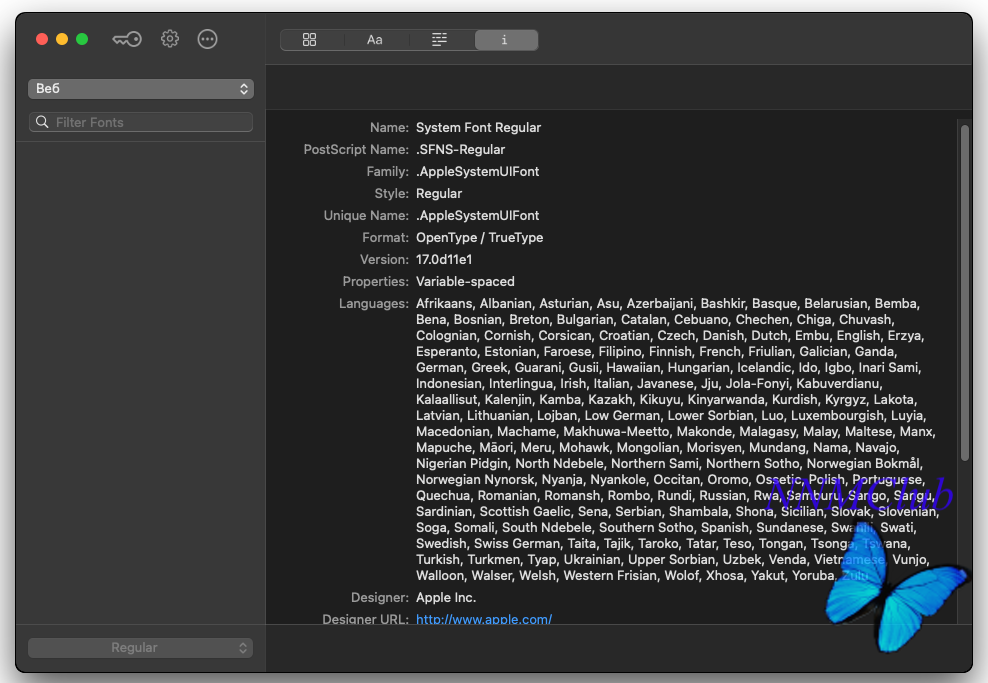Select the "Variable-spaced" properties value

(465, 282)
